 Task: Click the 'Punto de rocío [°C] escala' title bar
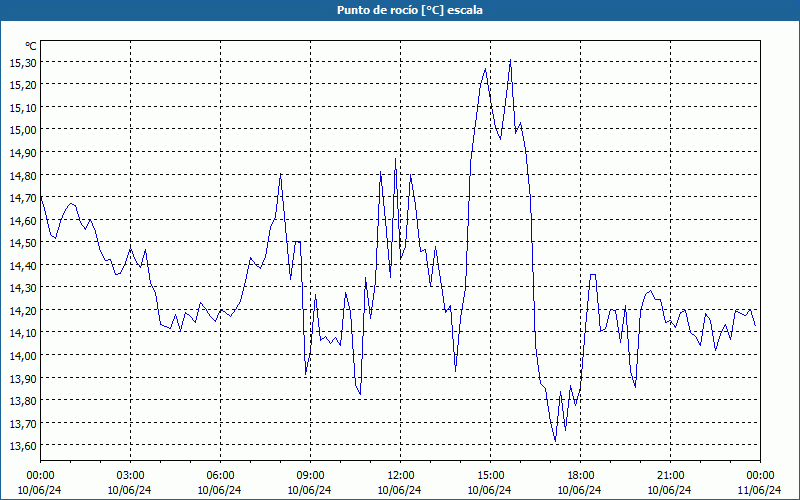pos(400,10)
